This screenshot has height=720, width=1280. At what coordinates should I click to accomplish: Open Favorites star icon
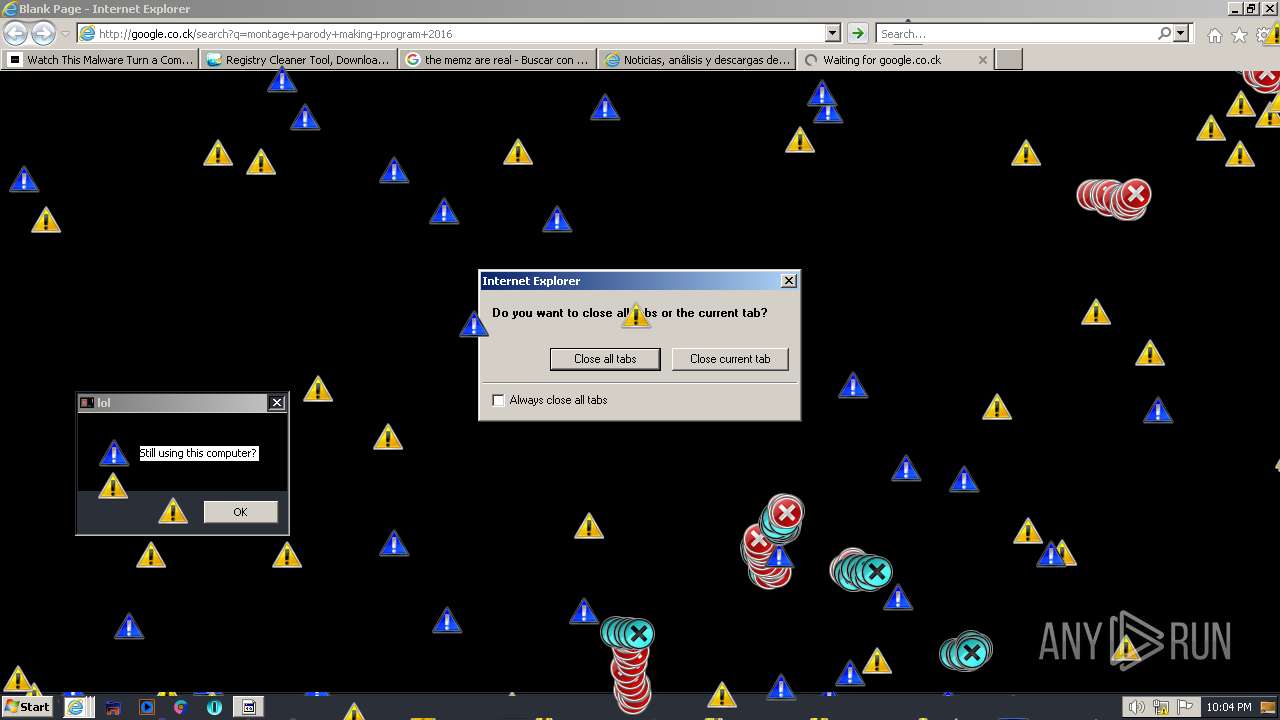click(1239, 35)
